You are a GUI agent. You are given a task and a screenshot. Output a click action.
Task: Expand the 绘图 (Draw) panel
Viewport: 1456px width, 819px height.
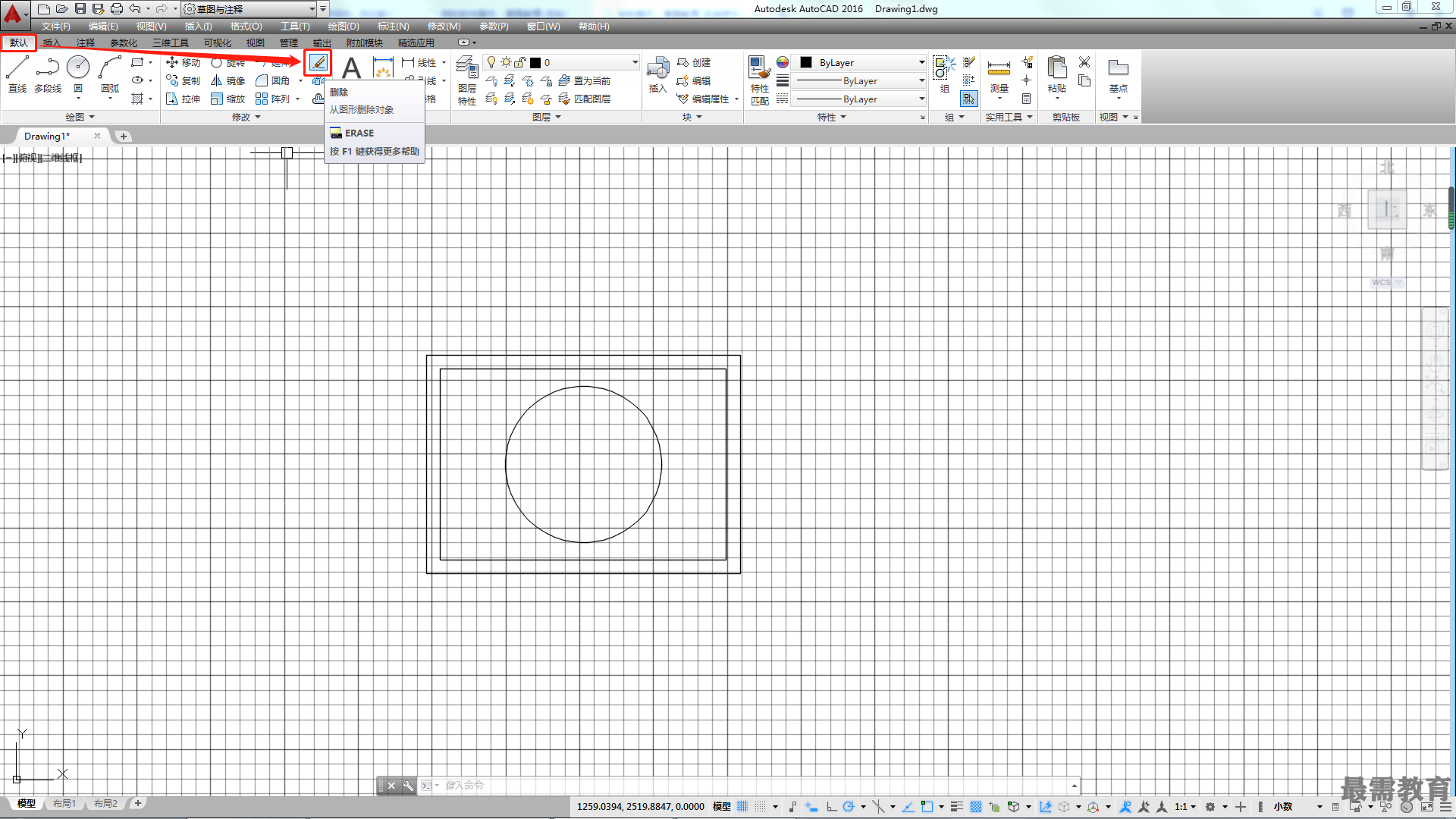(x=80, y=117)
